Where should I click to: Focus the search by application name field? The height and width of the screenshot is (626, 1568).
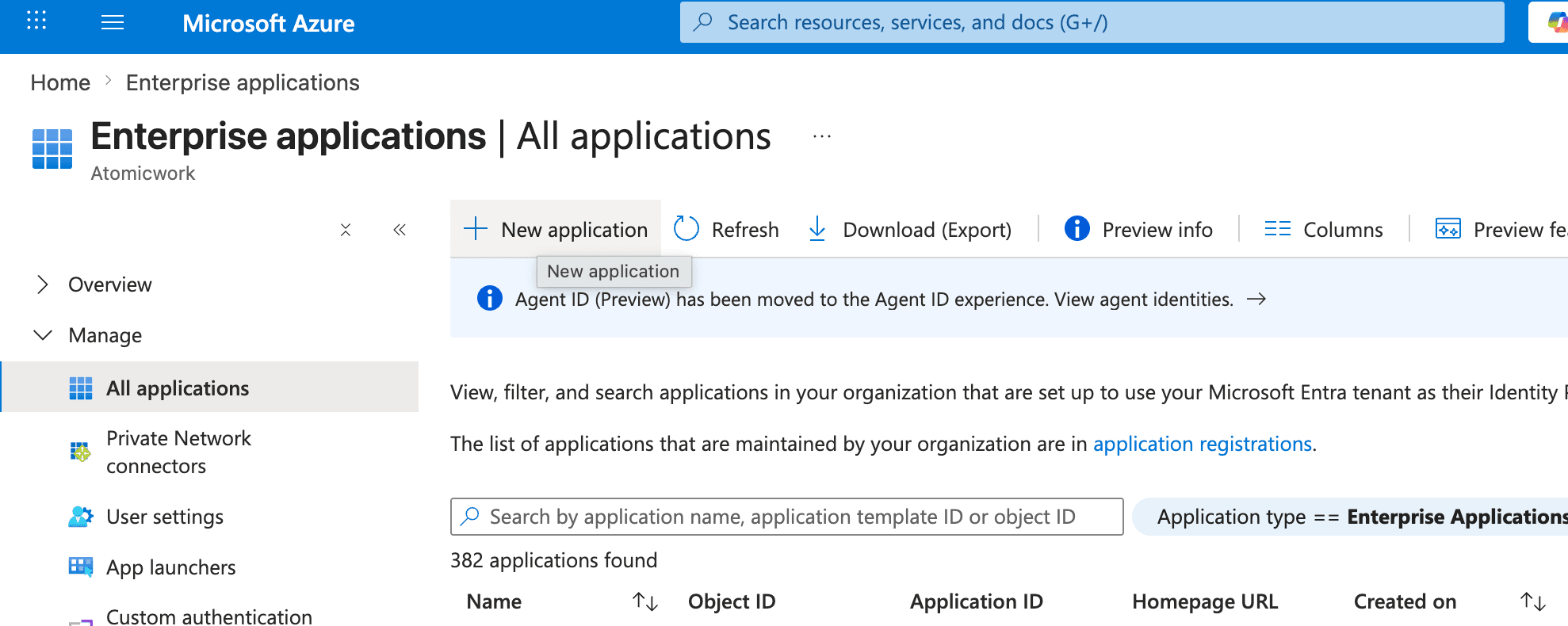[x=787, y=517]
